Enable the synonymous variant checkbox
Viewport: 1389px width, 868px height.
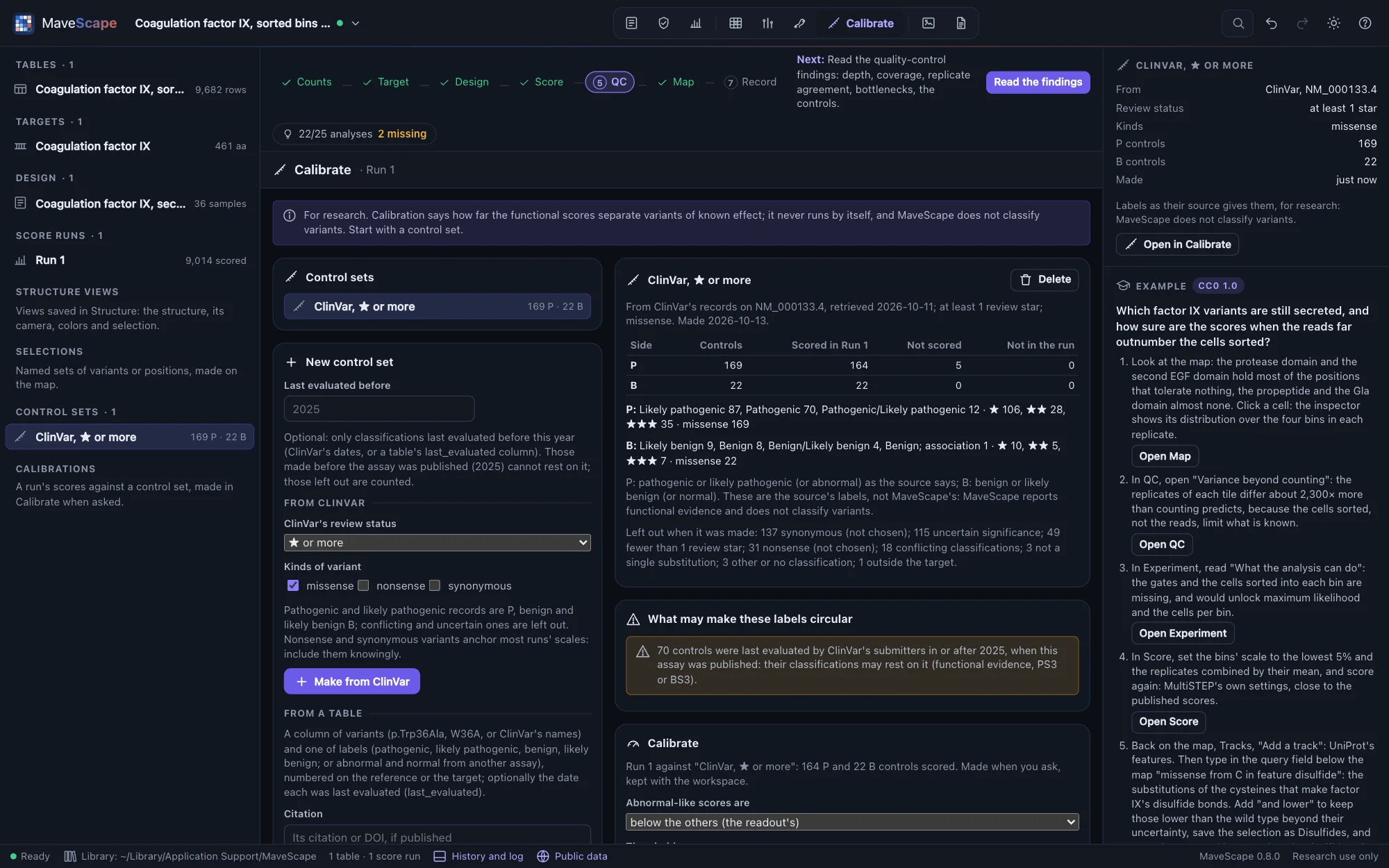click(435, 585)
